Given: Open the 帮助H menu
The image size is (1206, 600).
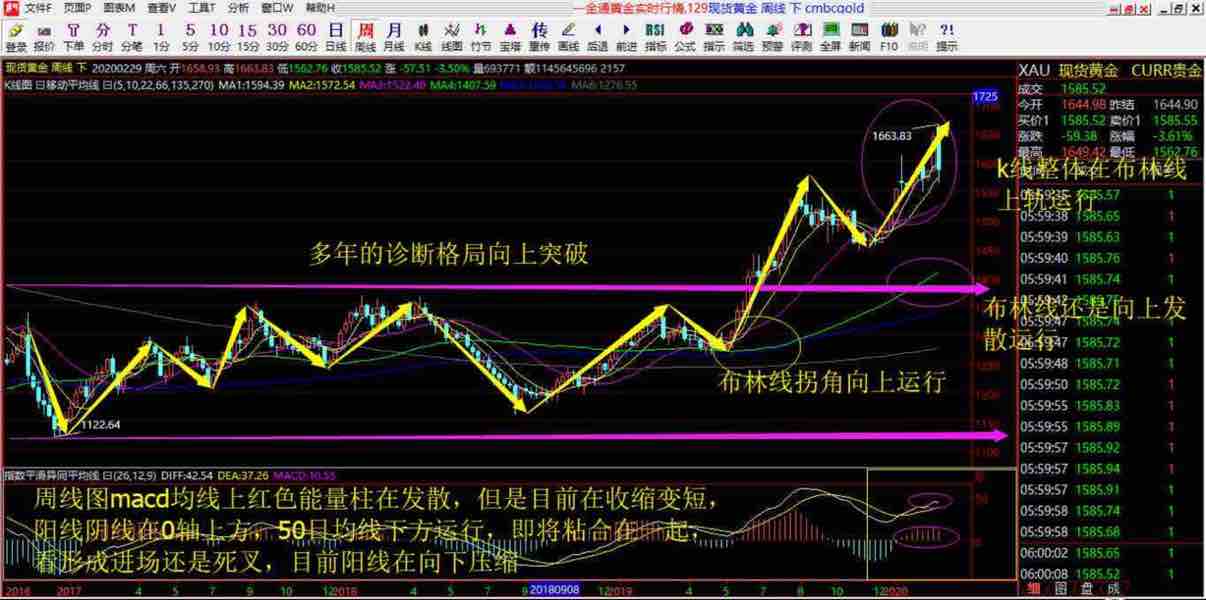Looking at the screenshot, I should click(x=318, y=7).
